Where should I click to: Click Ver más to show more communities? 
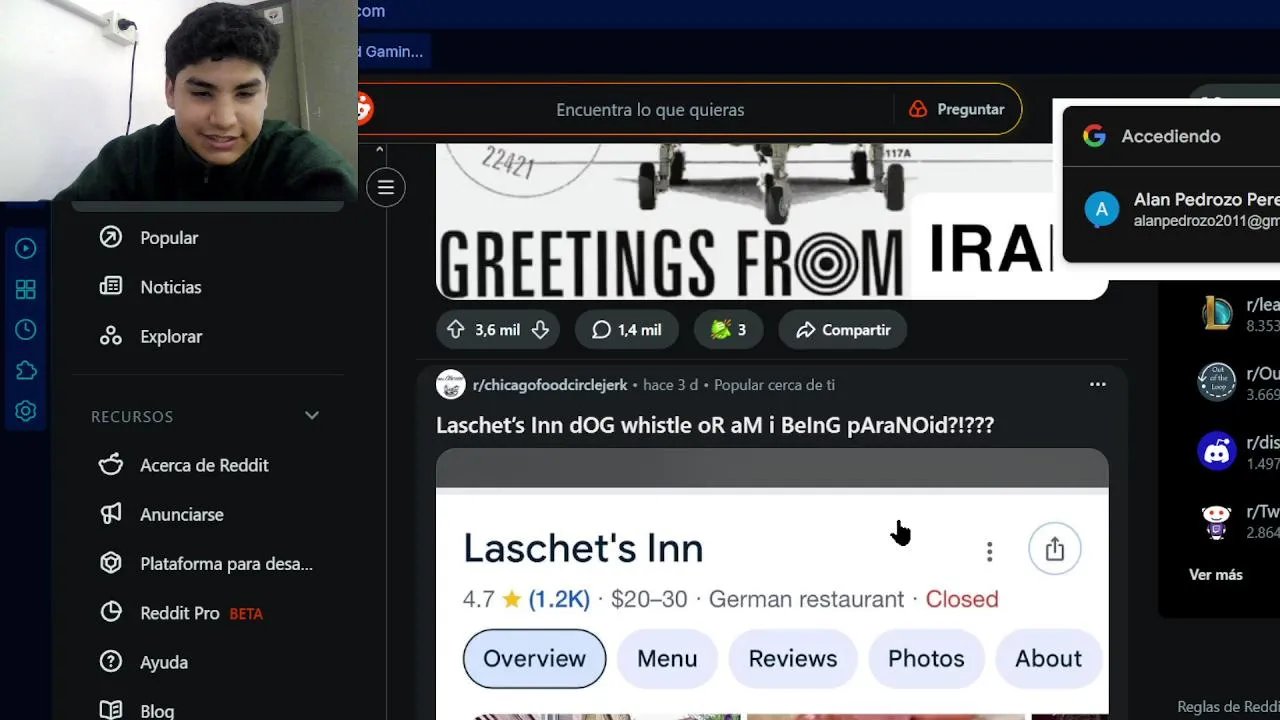coord(1216,575)
